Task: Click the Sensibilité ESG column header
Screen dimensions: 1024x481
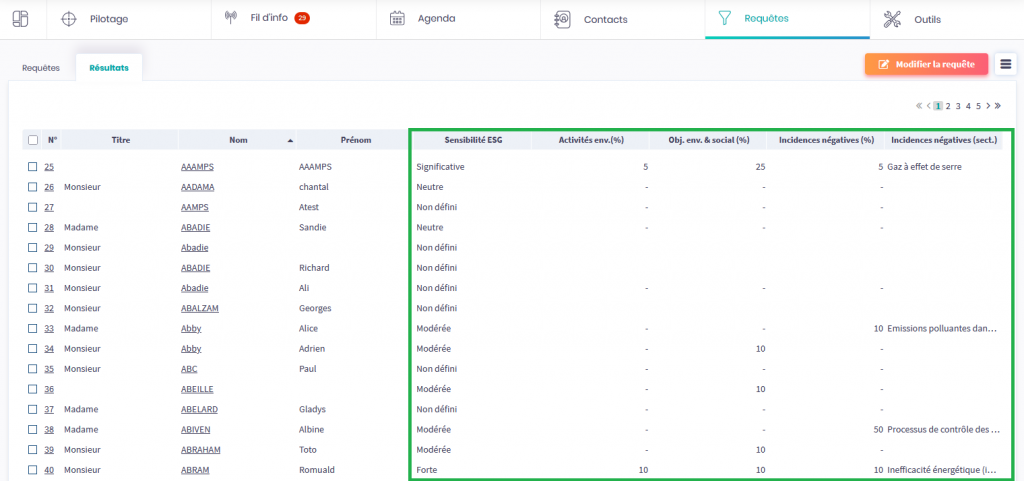Action: pos(473,140)
